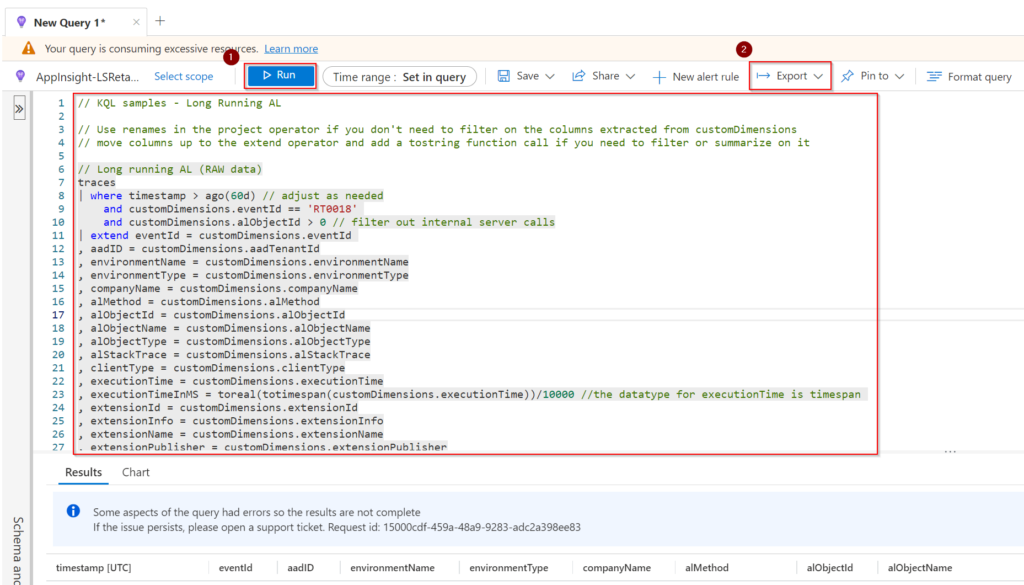Switch to the Chart tab

(135, 472)
